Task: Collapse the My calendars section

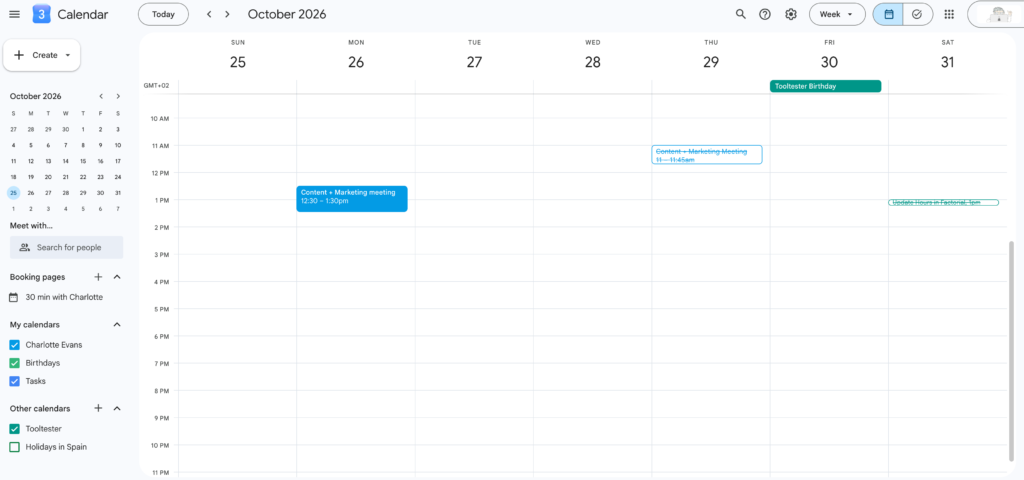Action: click(118, 325)
